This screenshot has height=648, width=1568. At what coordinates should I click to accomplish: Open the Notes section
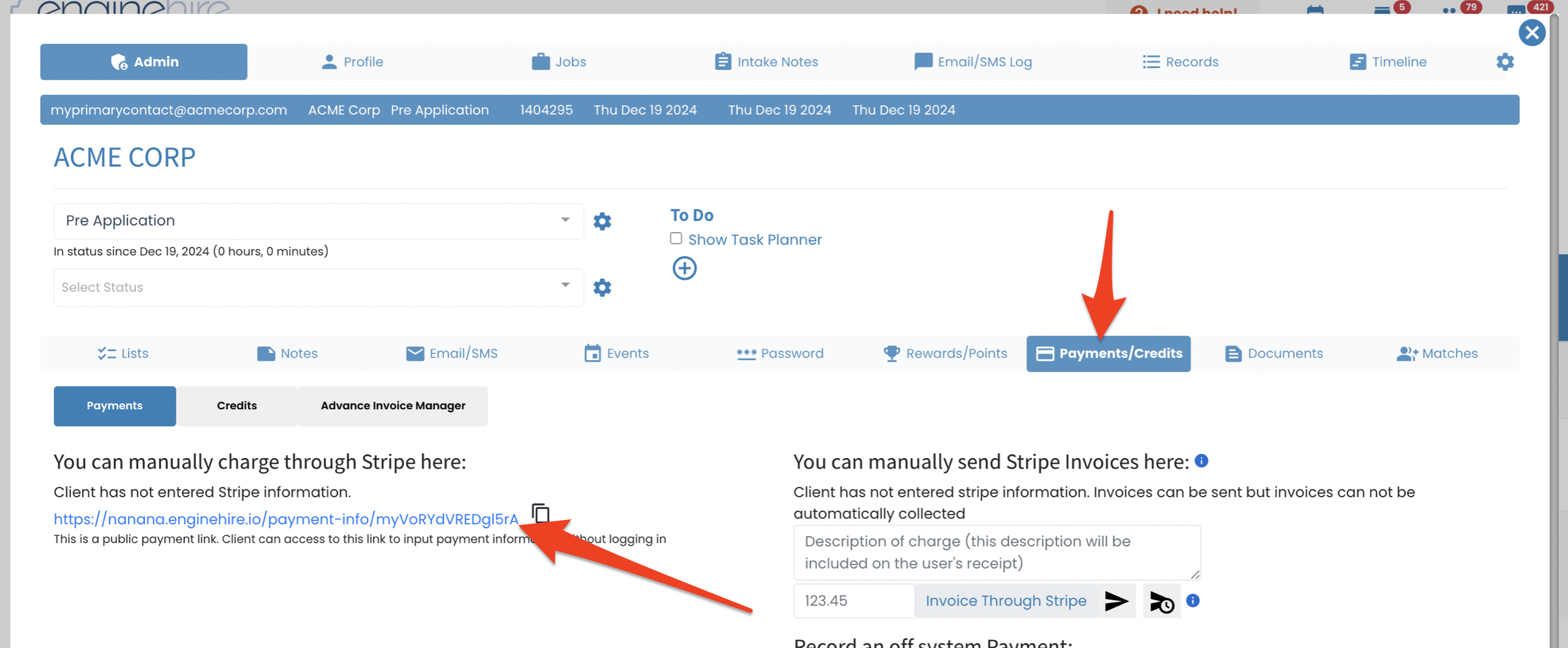click(x=287, y=353)
